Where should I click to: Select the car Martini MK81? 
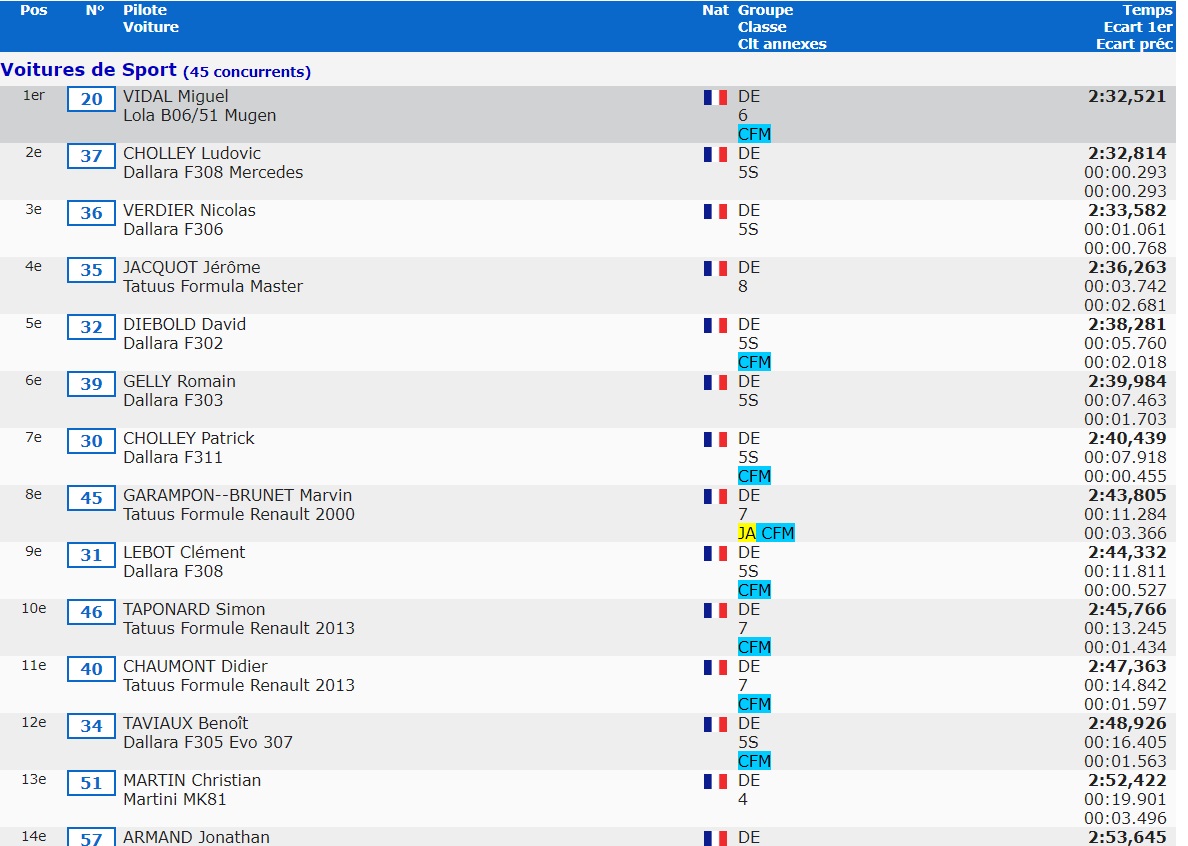(174, 799)
